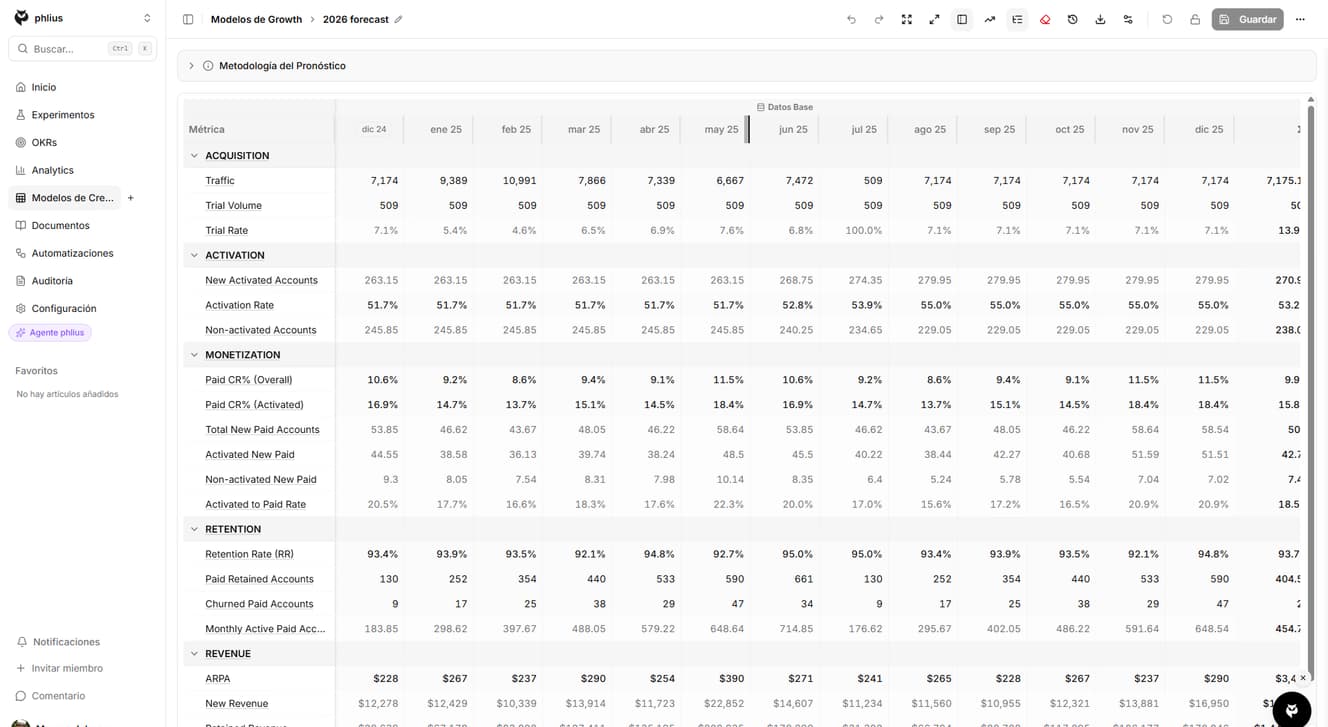Collapse the ACQUISITION metric group

[194, 156]
